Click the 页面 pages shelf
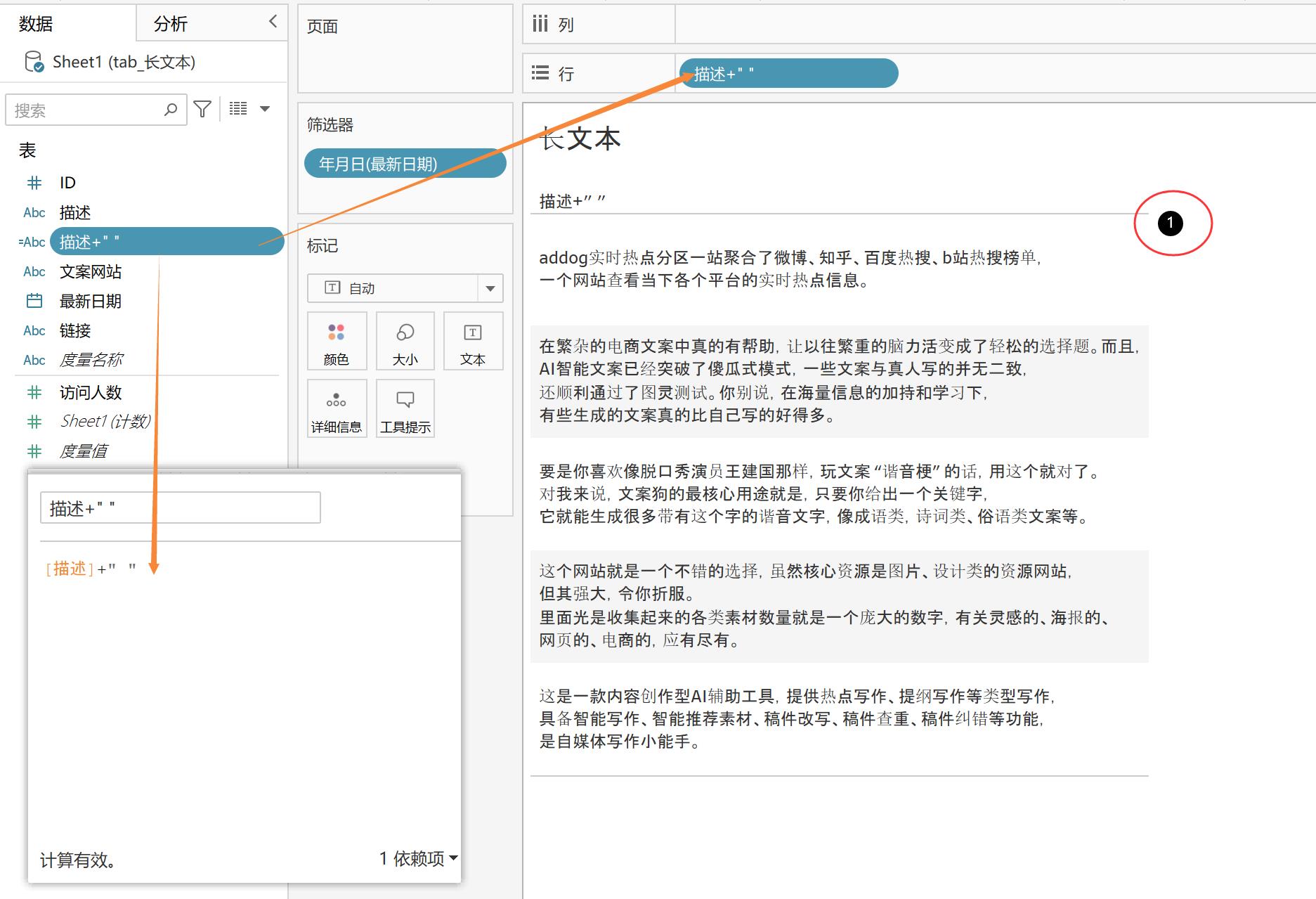 405,48
